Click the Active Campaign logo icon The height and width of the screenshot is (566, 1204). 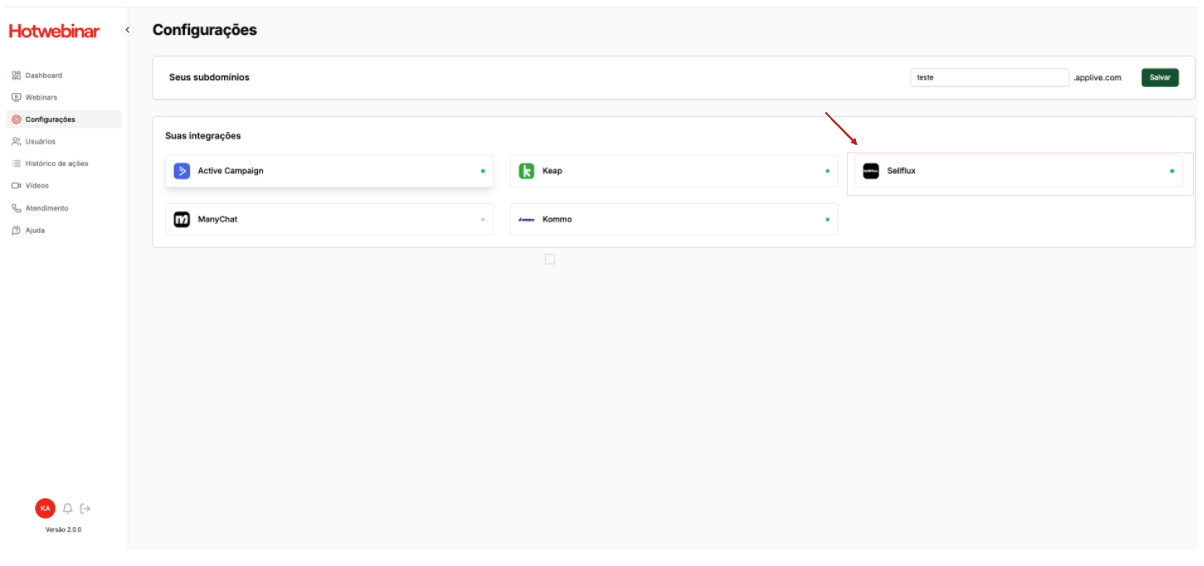(181, 171)
